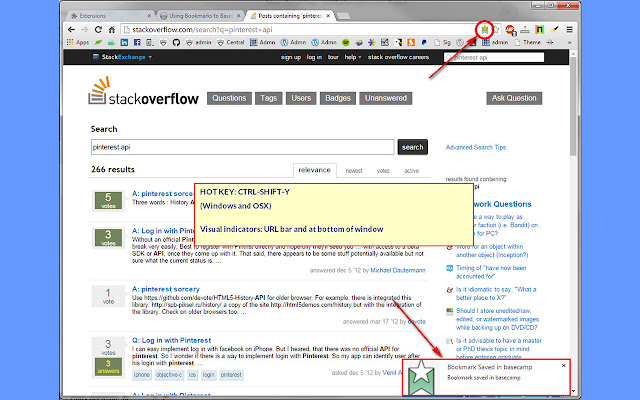Open the Sig bookmark

pyautogui.click(x=442, y=42)
